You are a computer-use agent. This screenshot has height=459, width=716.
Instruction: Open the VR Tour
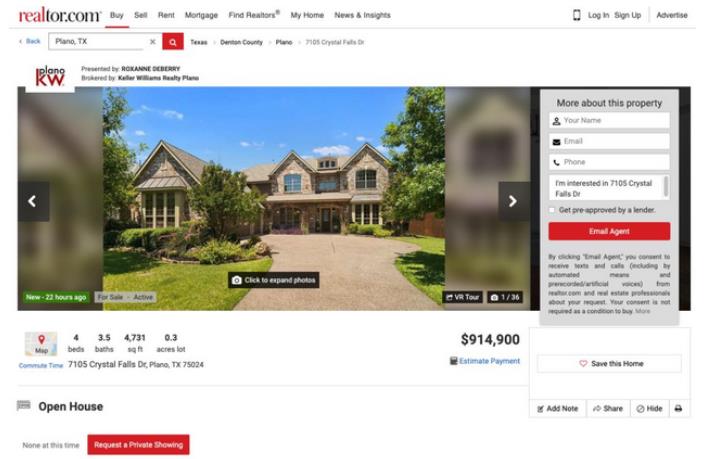click(x=463, y=297)
